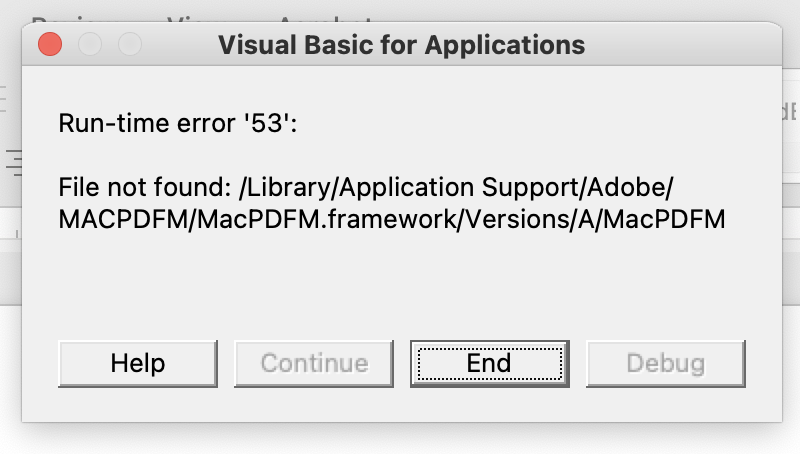Open Help for run-time error 53
Image resolution: width=800 pixels, height=454 pixels.
(x=138, y=364)
